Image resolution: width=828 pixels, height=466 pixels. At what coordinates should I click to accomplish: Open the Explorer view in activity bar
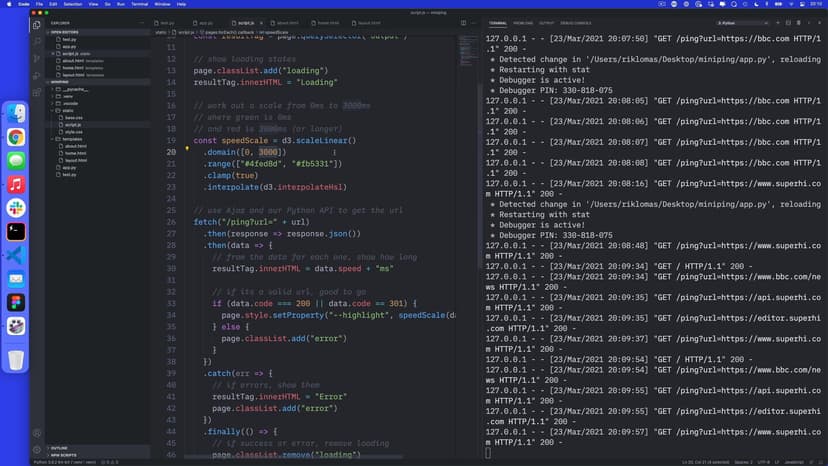[37, 25]
